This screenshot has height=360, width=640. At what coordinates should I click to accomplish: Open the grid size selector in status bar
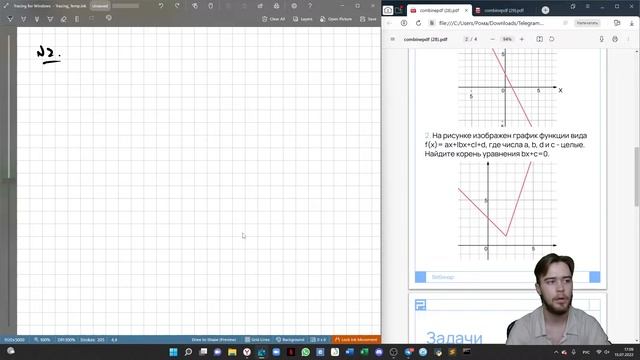pos(318,340)
